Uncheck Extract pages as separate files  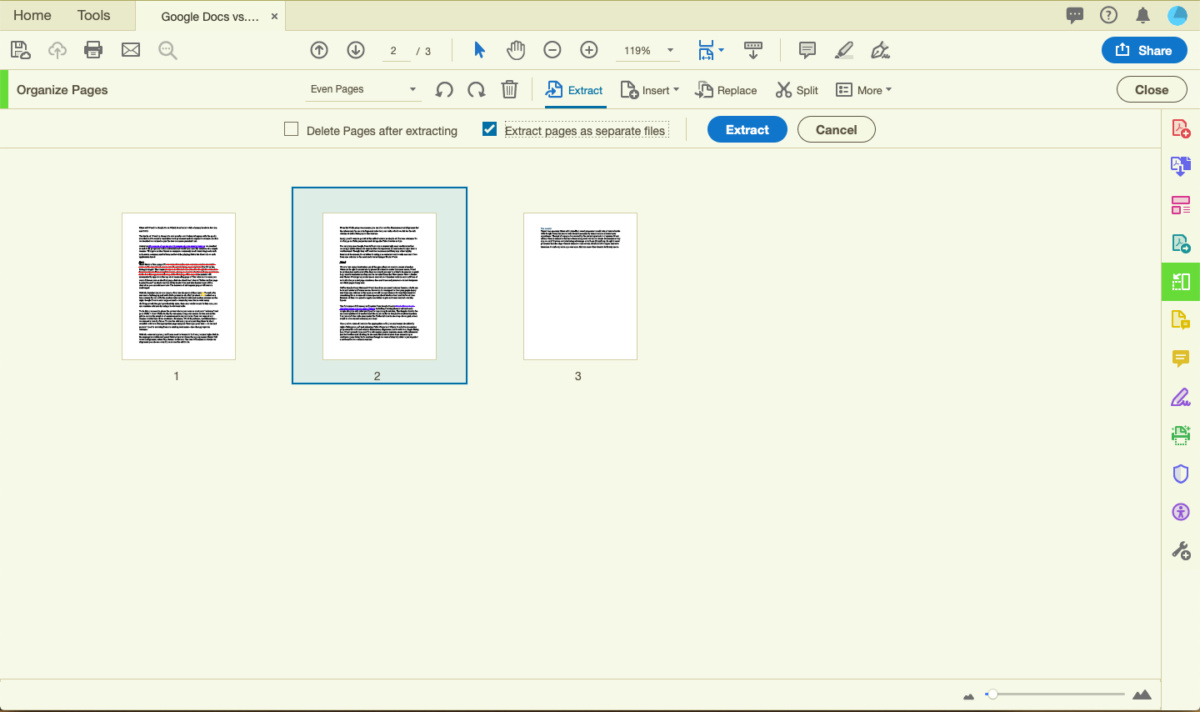(x=489, y=129)
